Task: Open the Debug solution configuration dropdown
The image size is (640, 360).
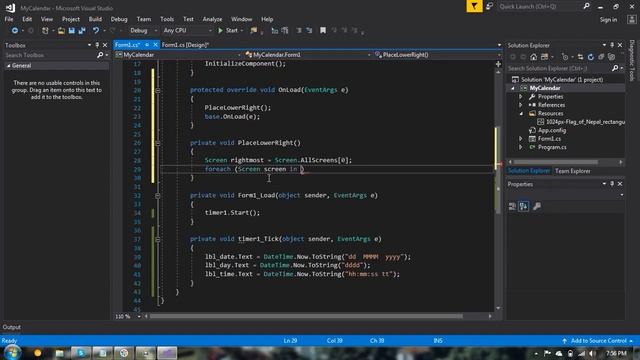Action: click(x=143, y=31)
